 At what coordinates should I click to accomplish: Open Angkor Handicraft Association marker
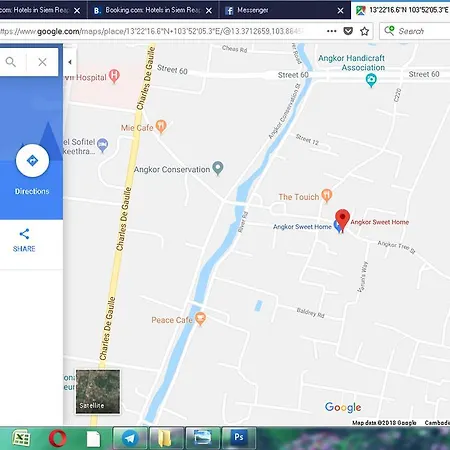click(x=371, y=80)
